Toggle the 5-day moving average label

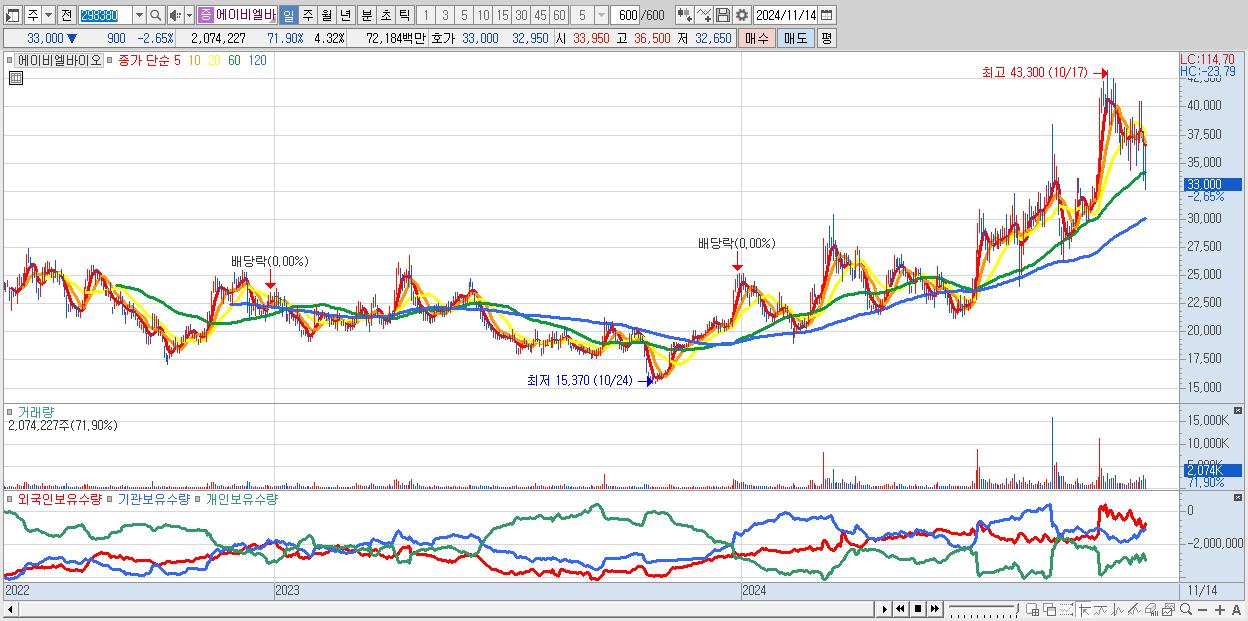177,60
